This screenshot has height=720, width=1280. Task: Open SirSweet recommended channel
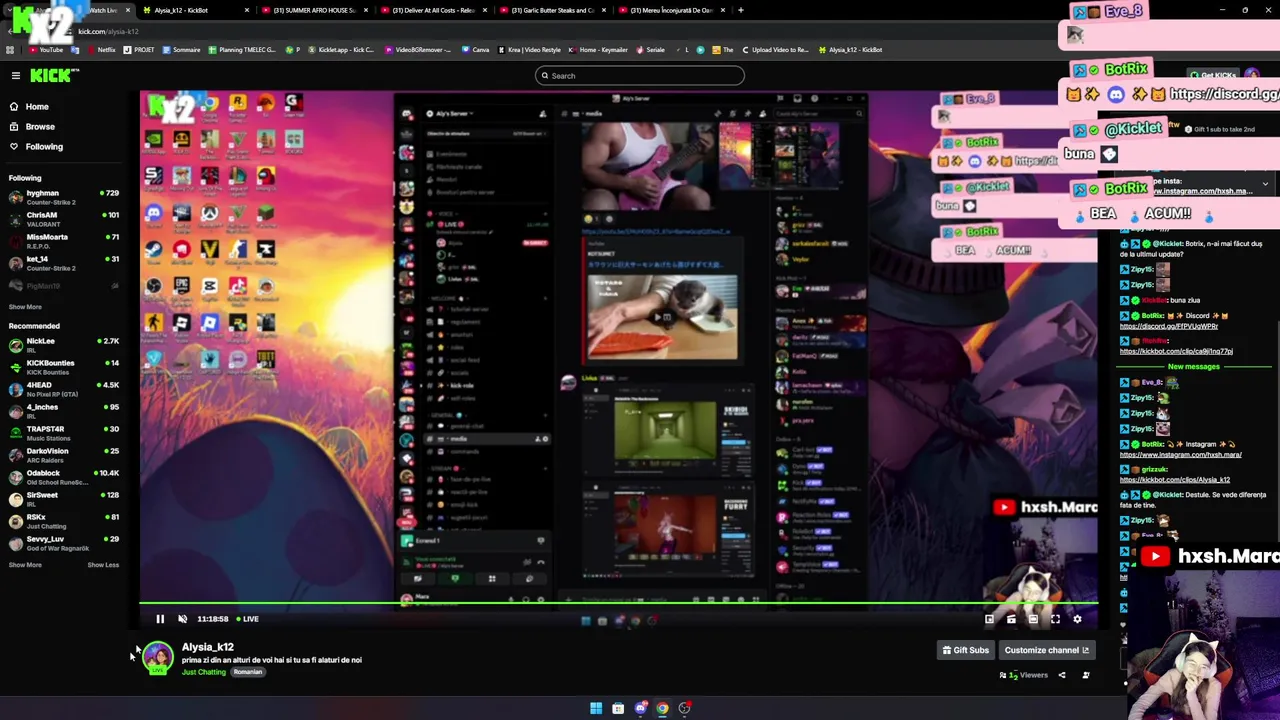point(62,498)
